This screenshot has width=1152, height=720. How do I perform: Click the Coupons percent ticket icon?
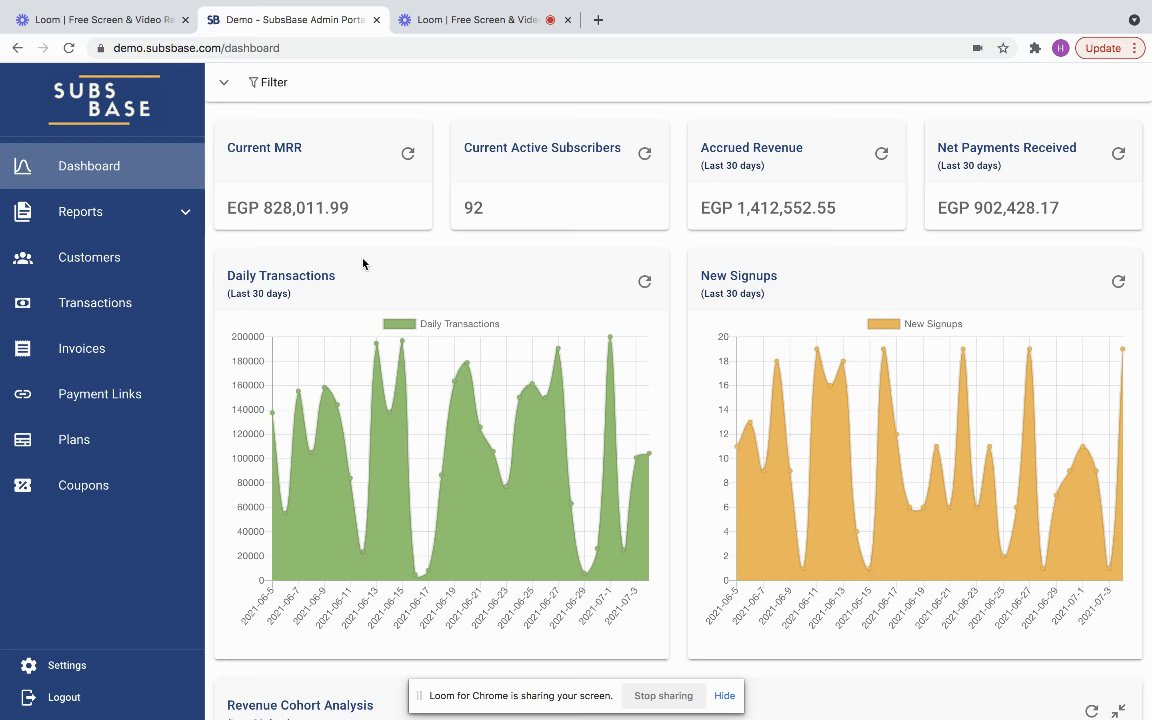(x=23, y=485)
